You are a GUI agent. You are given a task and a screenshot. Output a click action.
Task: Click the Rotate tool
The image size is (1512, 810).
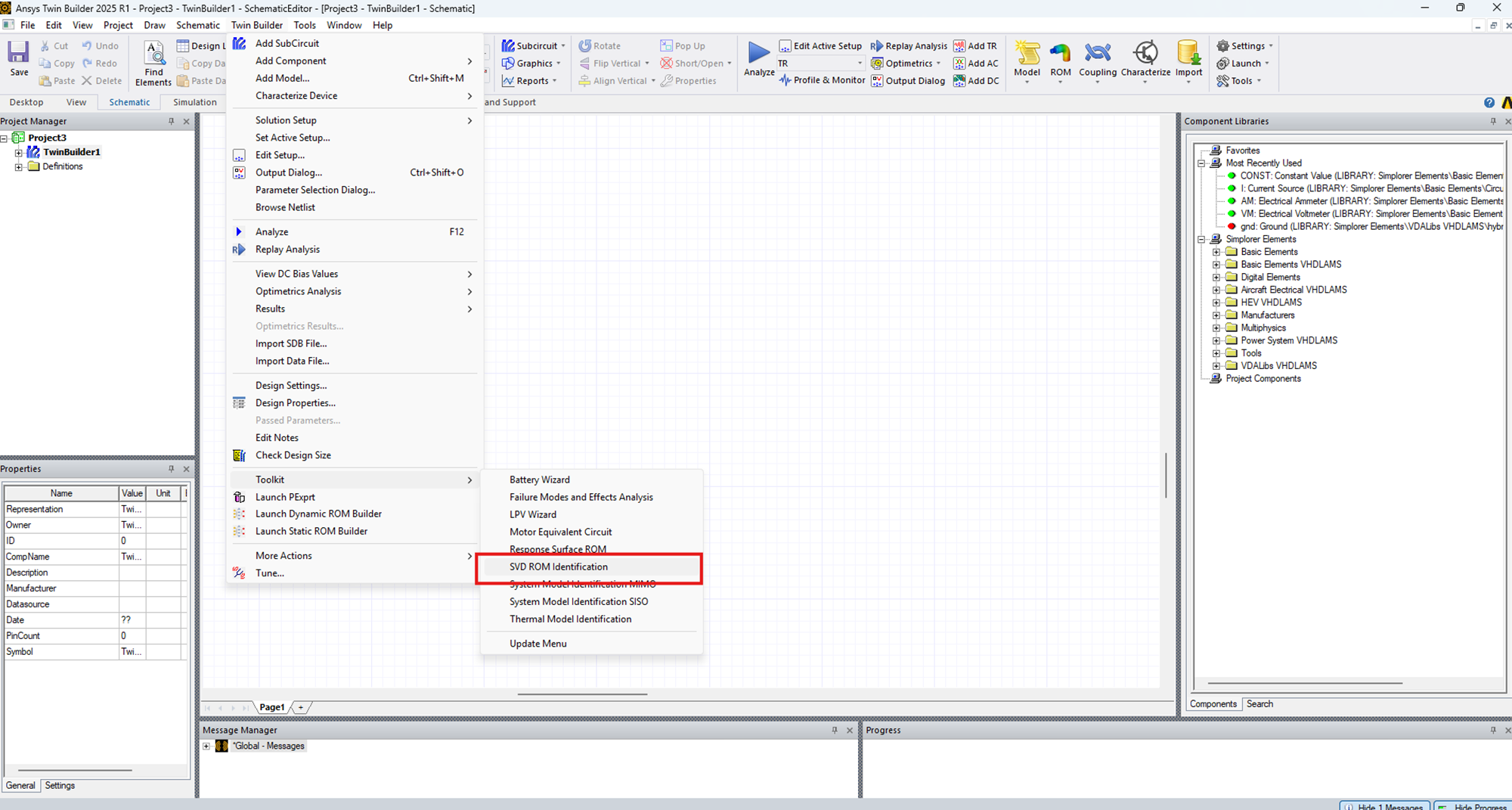click(600, 46)
